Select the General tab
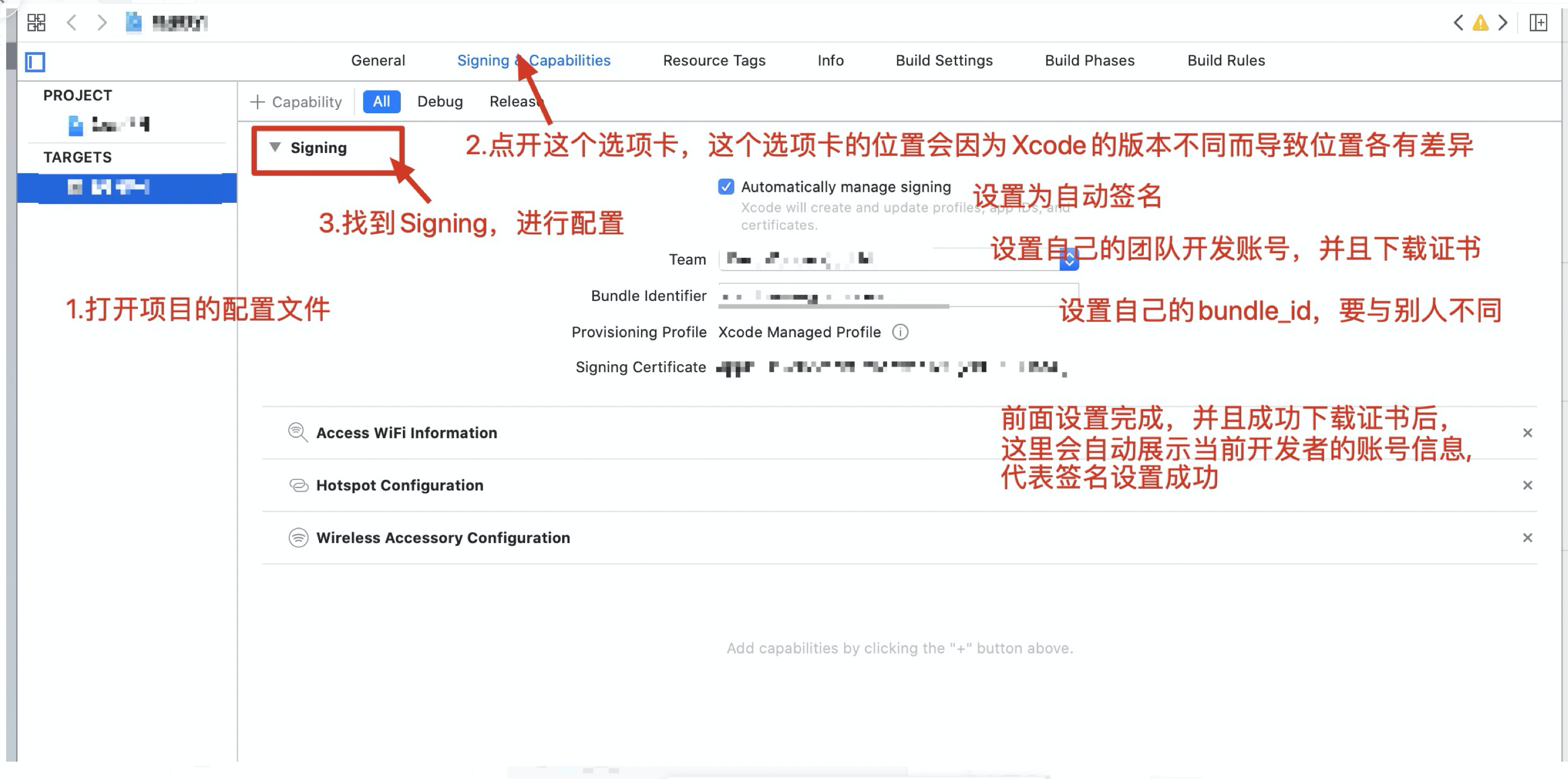 click(x=378, y=60)
